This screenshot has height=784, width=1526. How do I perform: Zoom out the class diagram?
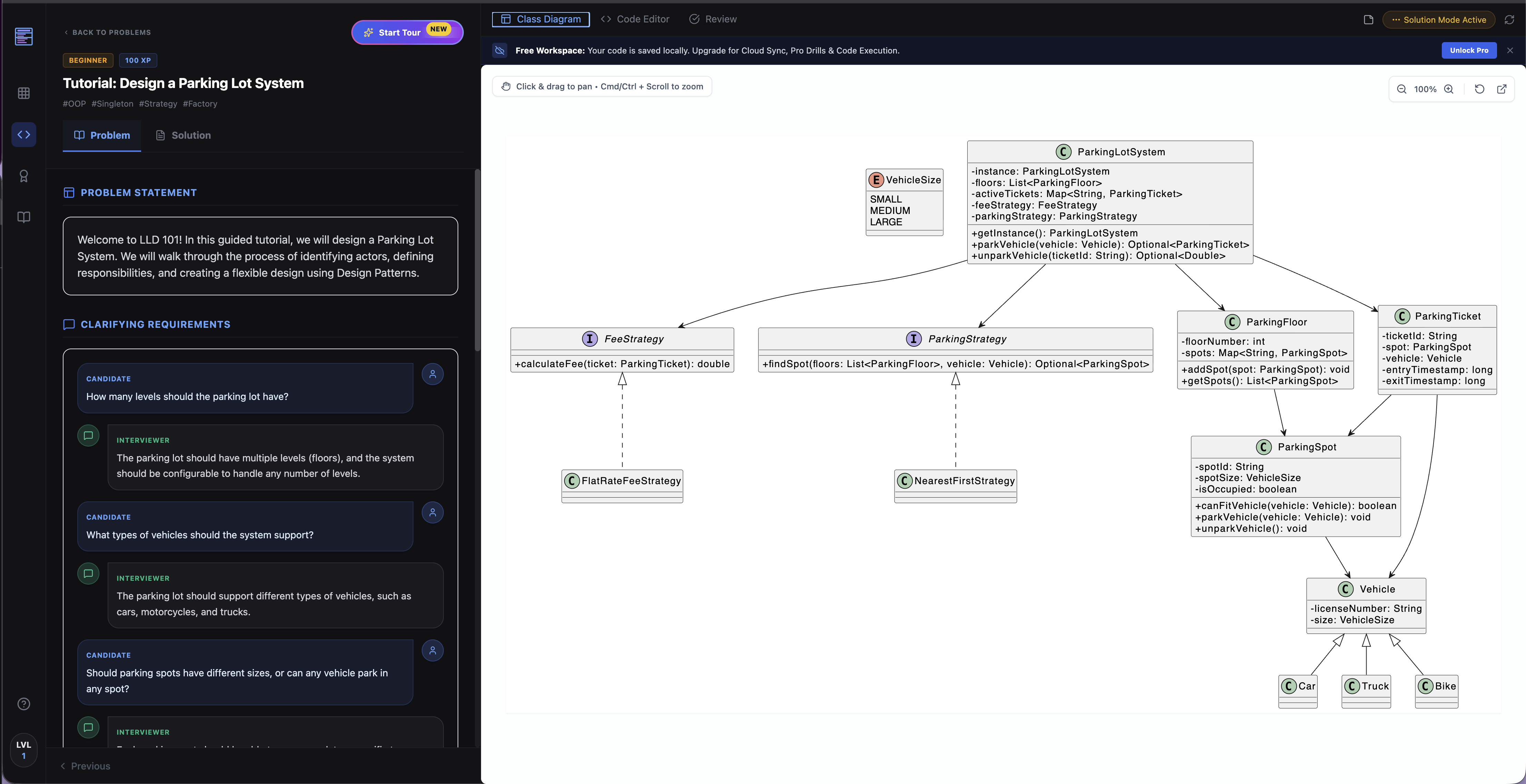pyautogui.click(x=1402, y=89)
